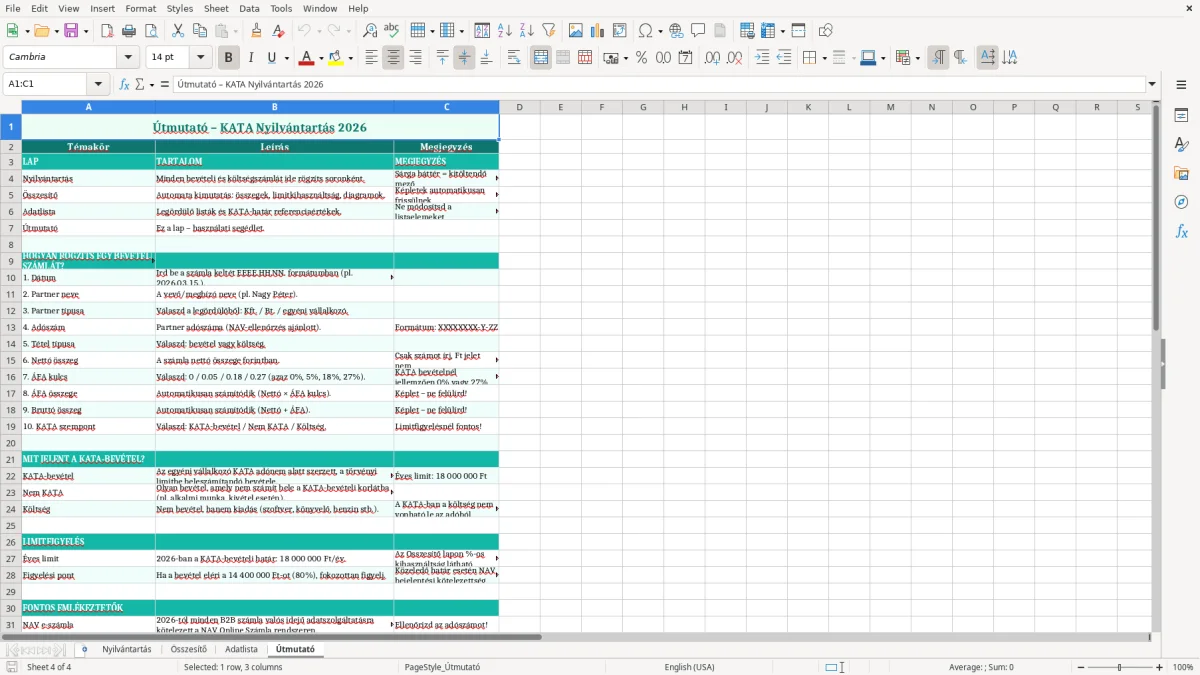
Task: Click the Cut scissors icon
Action: click(x=177, y=31)
